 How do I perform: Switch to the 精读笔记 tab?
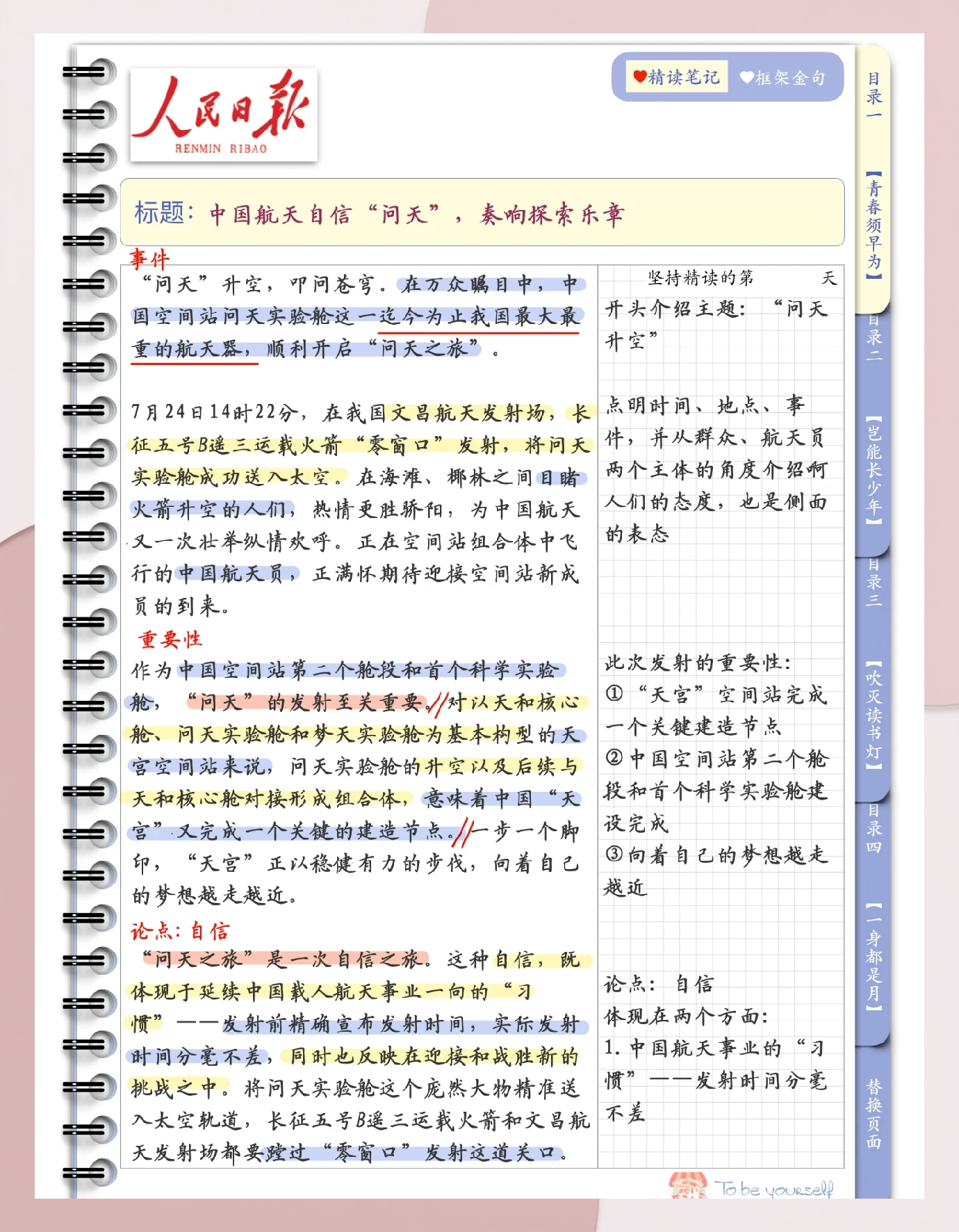(677, 77)
